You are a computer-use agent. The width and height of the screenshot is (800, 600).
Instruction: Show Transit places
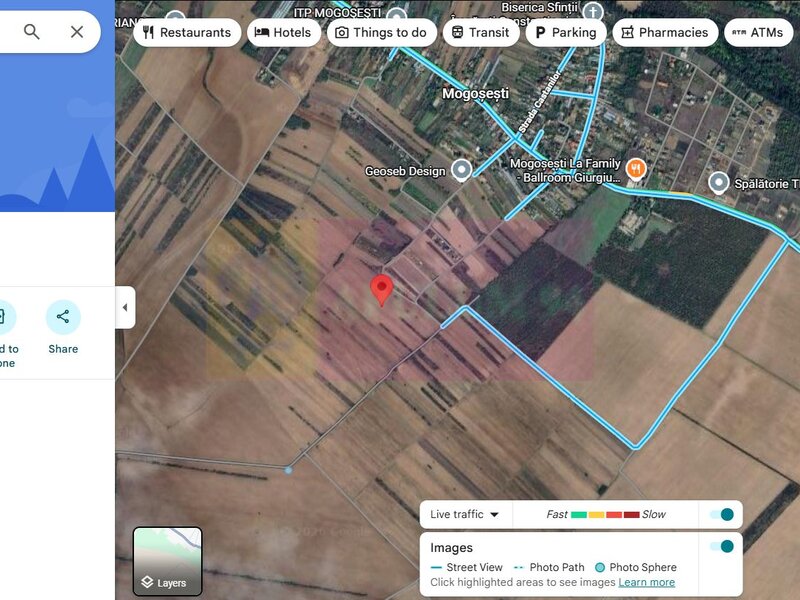coord(481,33)
